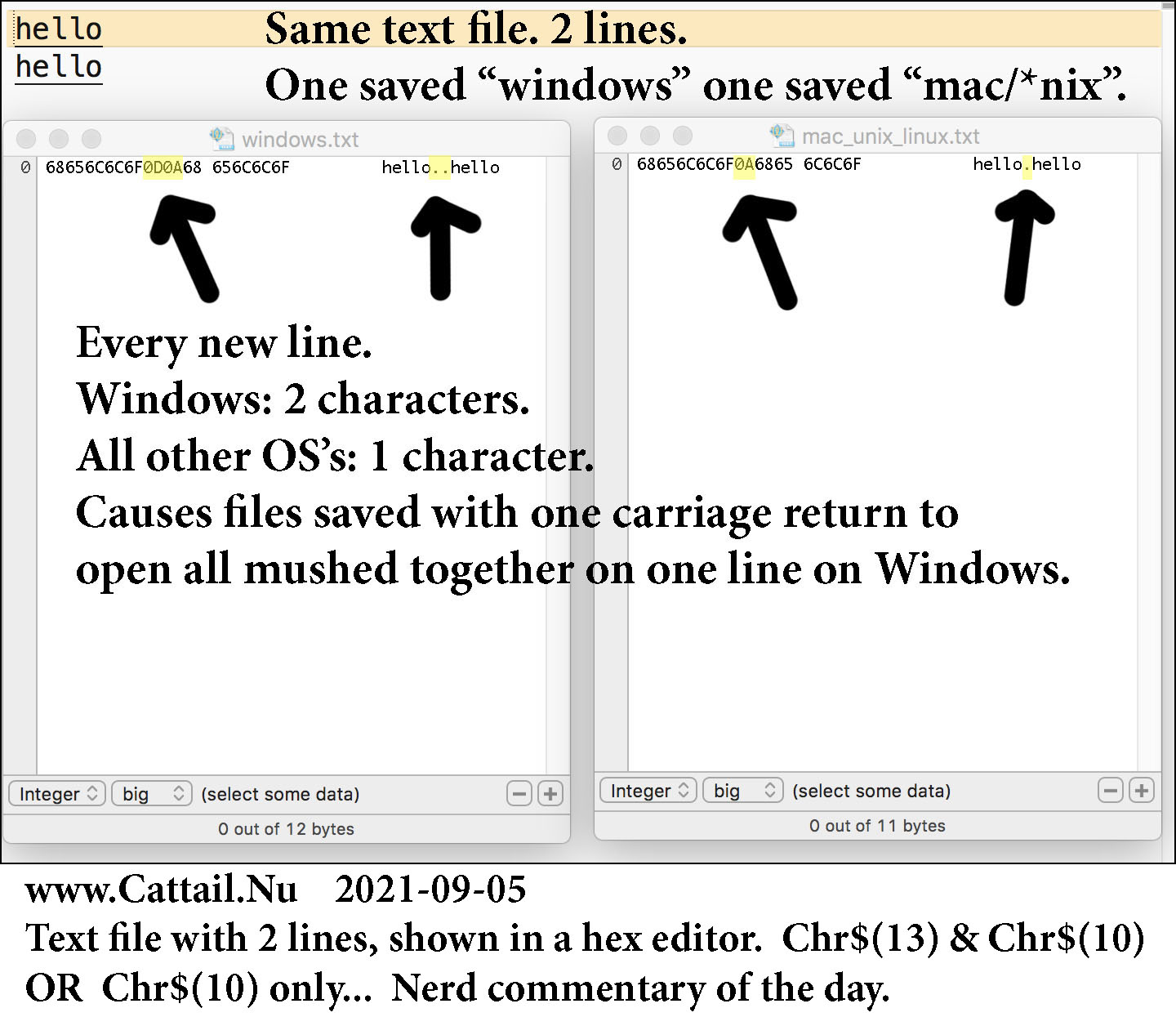Minimize the windows.txt window
This screenshot has height=1017, width=1176.
[59, 139]
